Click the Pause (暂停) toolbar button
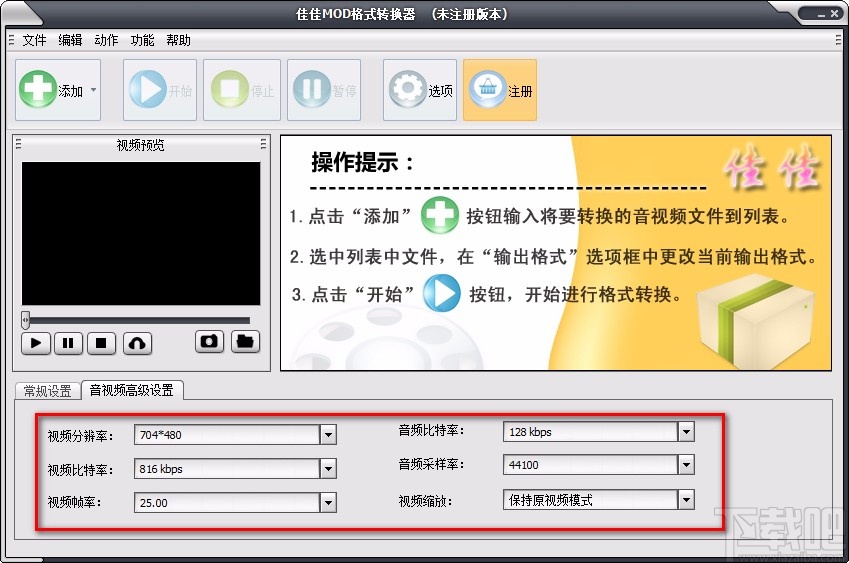 pyautogui.click(x=324, y=90)
